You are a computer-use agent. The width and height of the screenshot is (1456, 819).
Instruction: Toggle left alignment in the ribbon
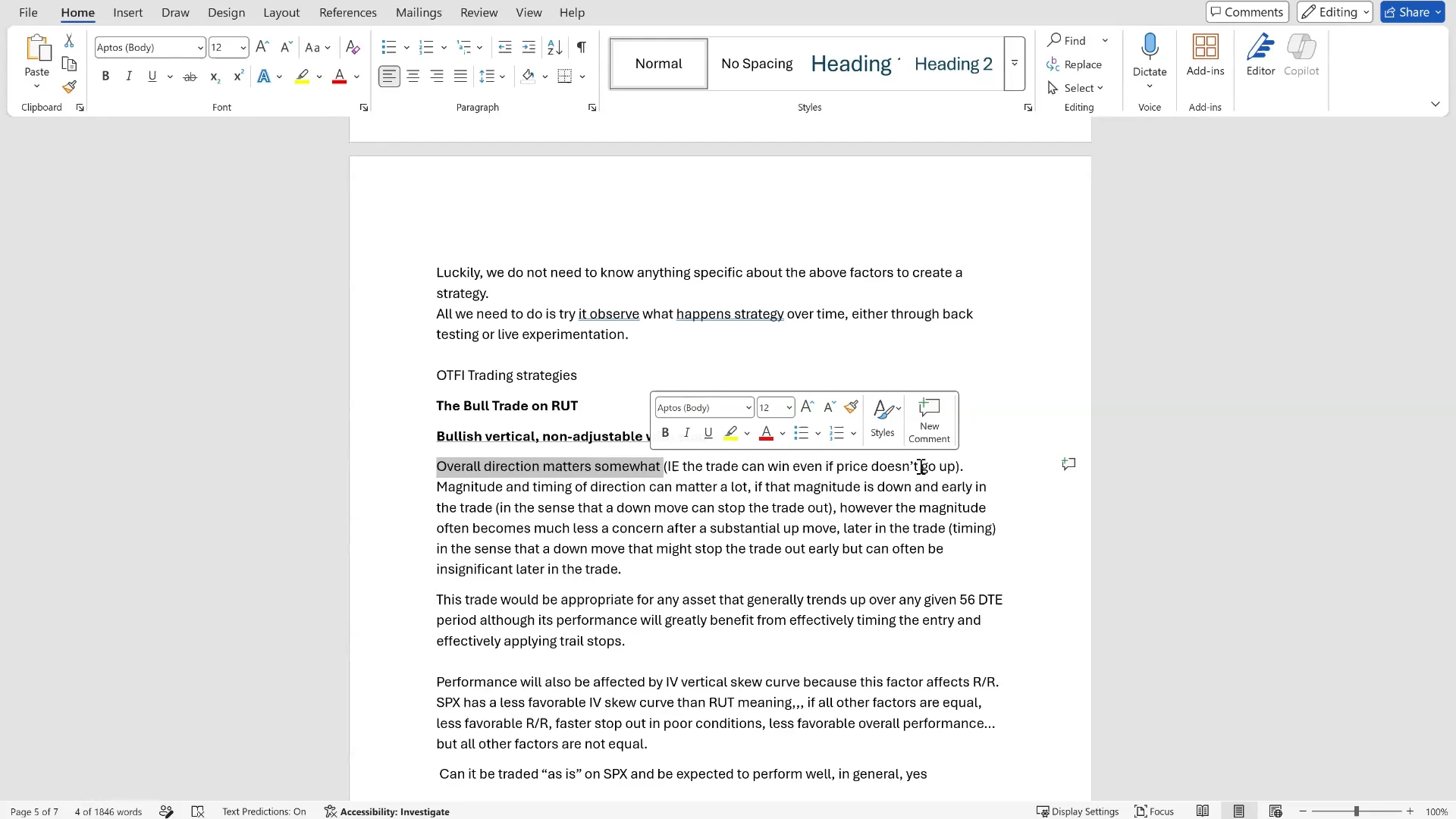(389, 77)
